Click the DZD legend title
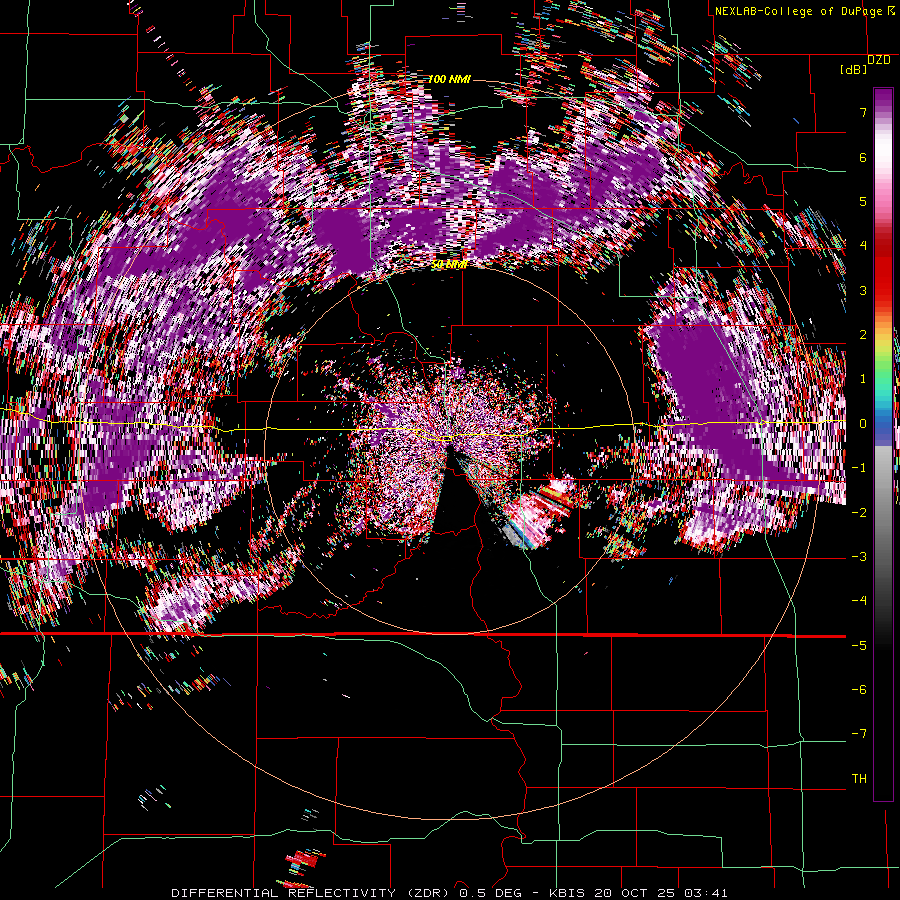900x900 pixels. 878,60
